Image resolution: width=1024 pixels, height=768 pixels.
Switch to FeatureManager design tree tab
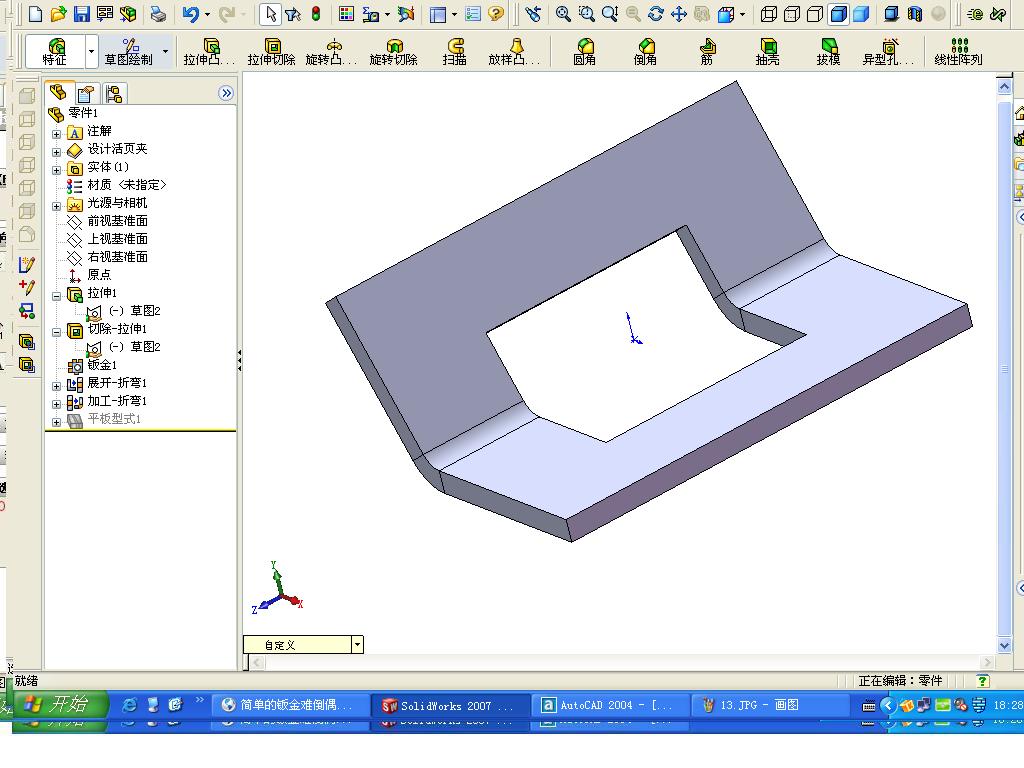(59, 93)
